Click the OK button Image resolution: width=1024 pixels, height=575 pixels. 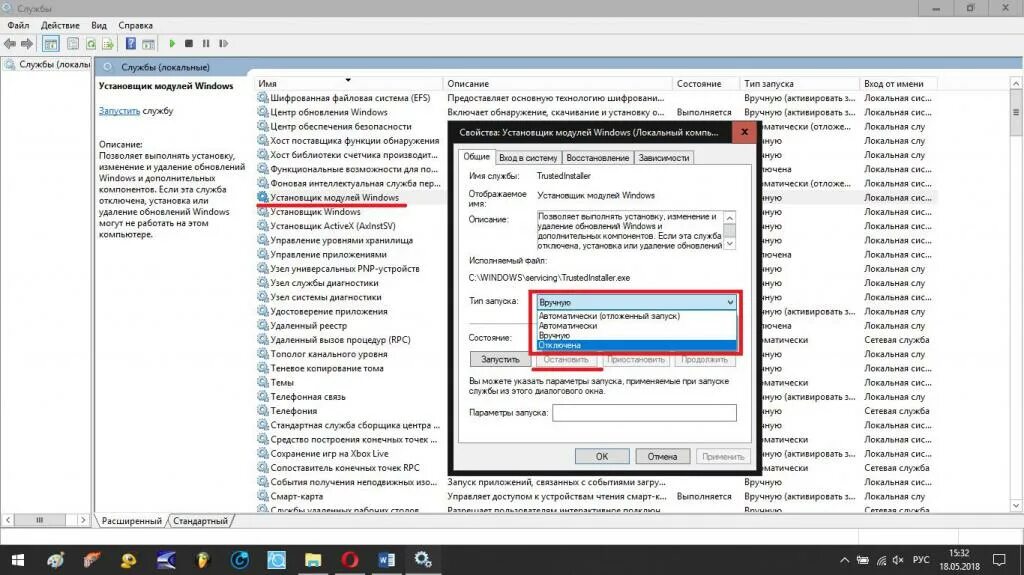[601, 457]
